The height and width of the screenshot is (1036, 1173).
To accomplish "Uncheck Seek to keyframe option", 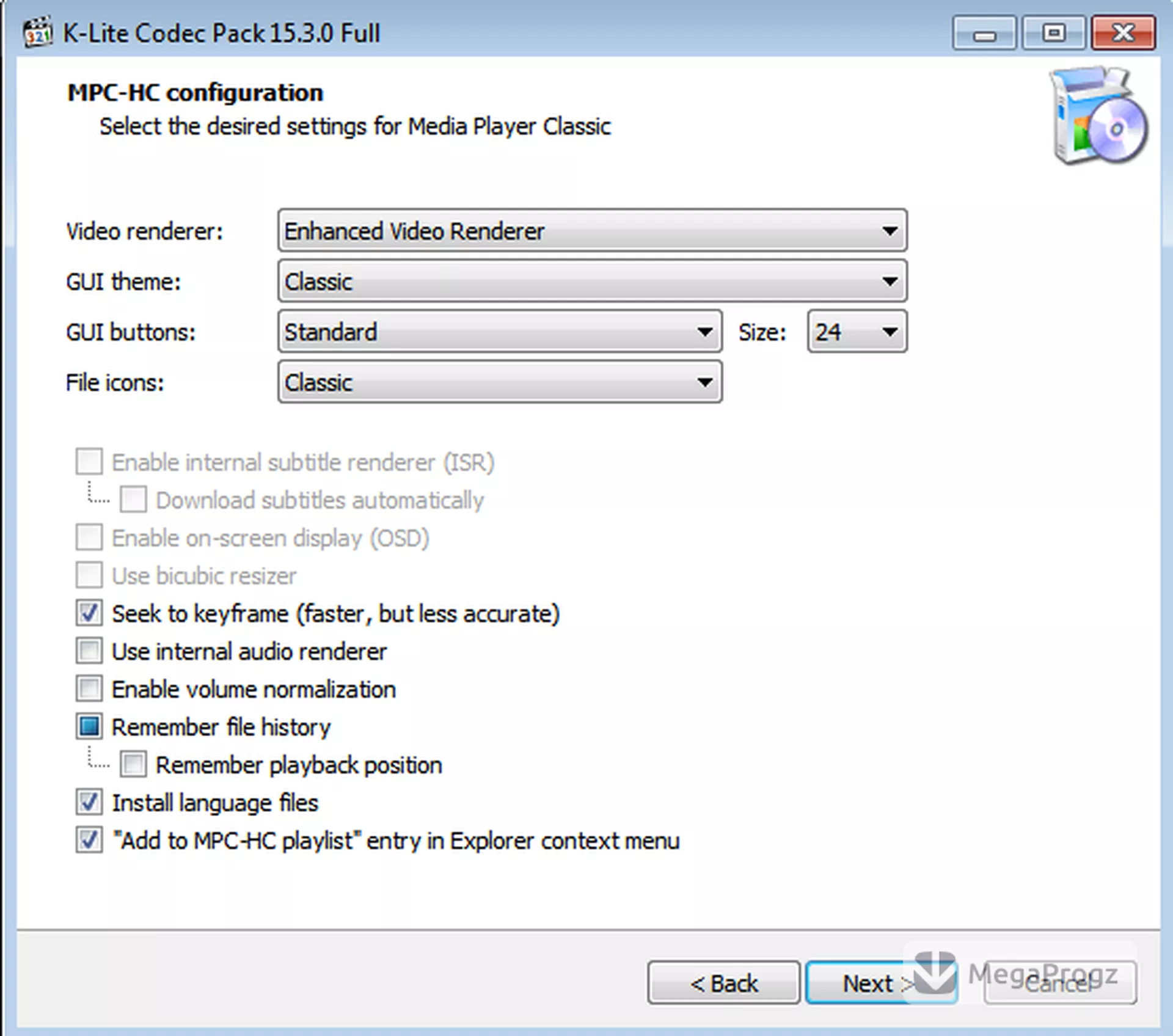I will tap(89, 613).
